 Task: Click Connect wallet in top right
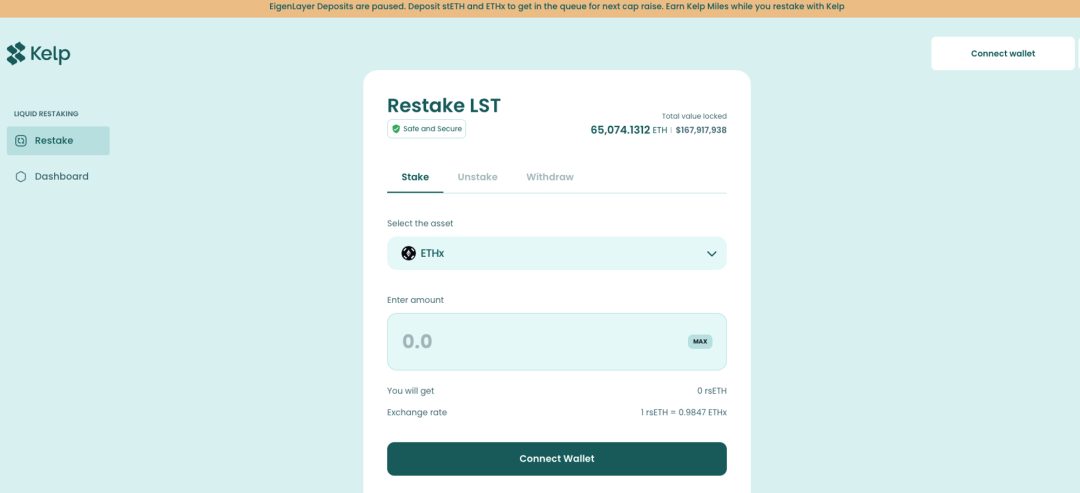1002,54
